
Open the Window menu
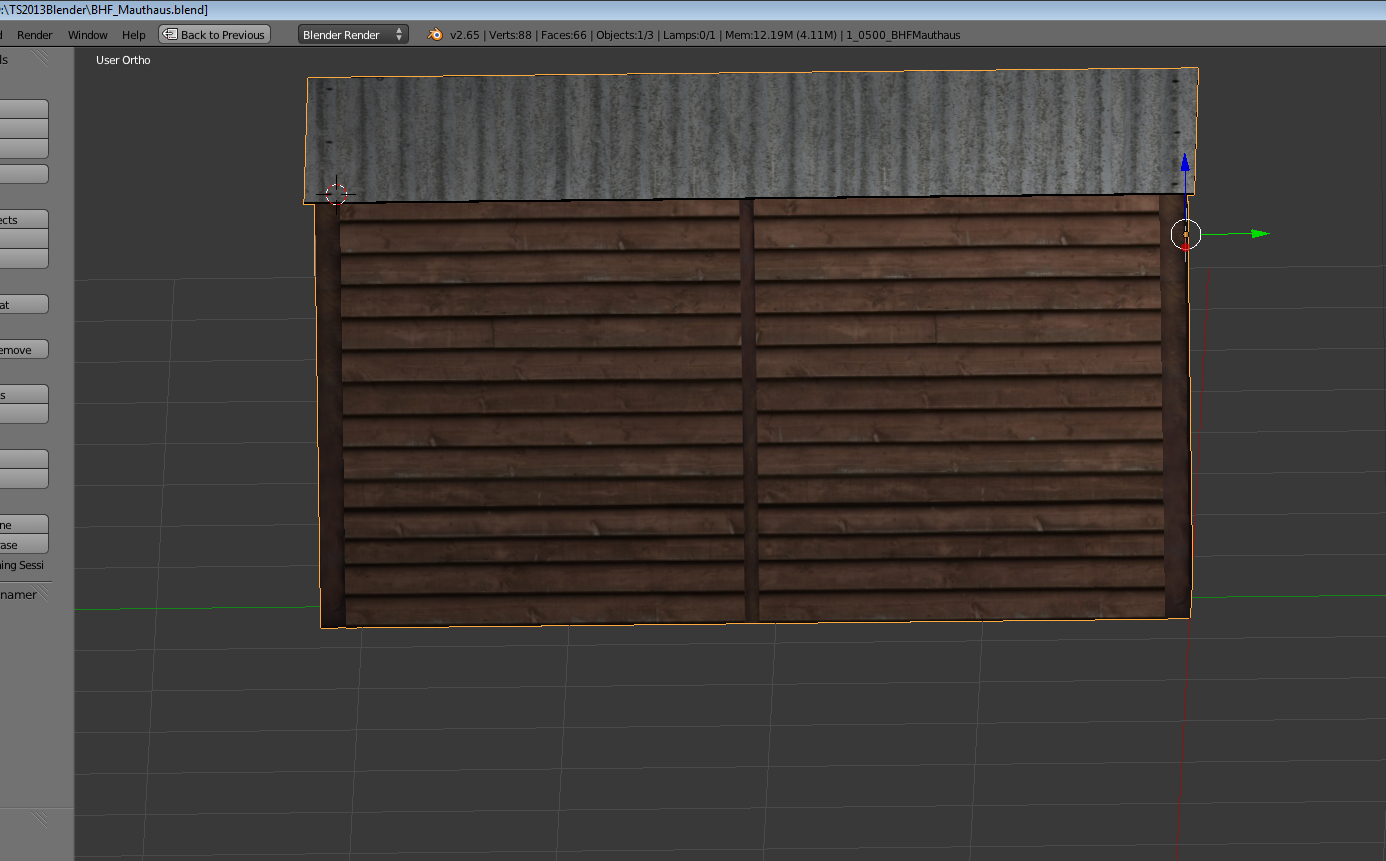click(x=87, y=34)
